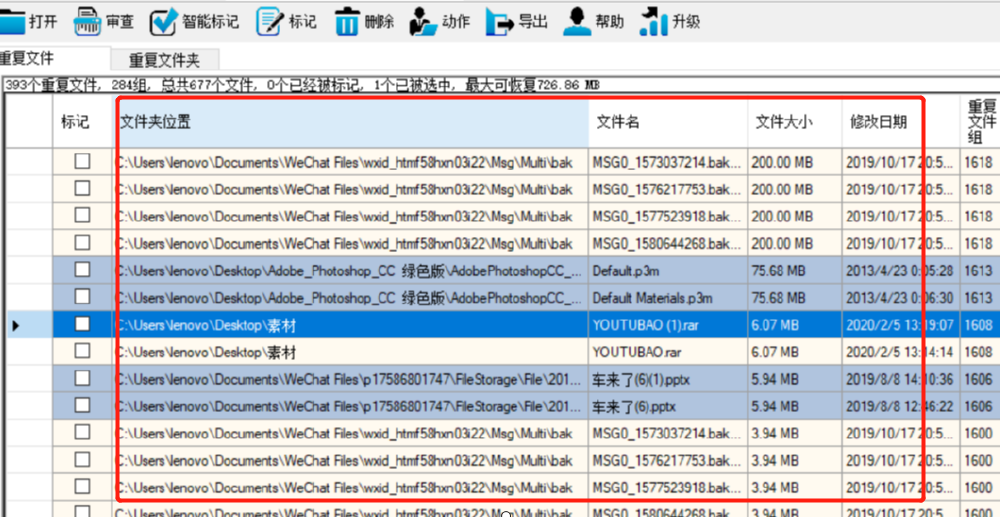Click the 删除 trash can icon
The height and width of the screenshot is (517, 1000).
tap(348, 21)
